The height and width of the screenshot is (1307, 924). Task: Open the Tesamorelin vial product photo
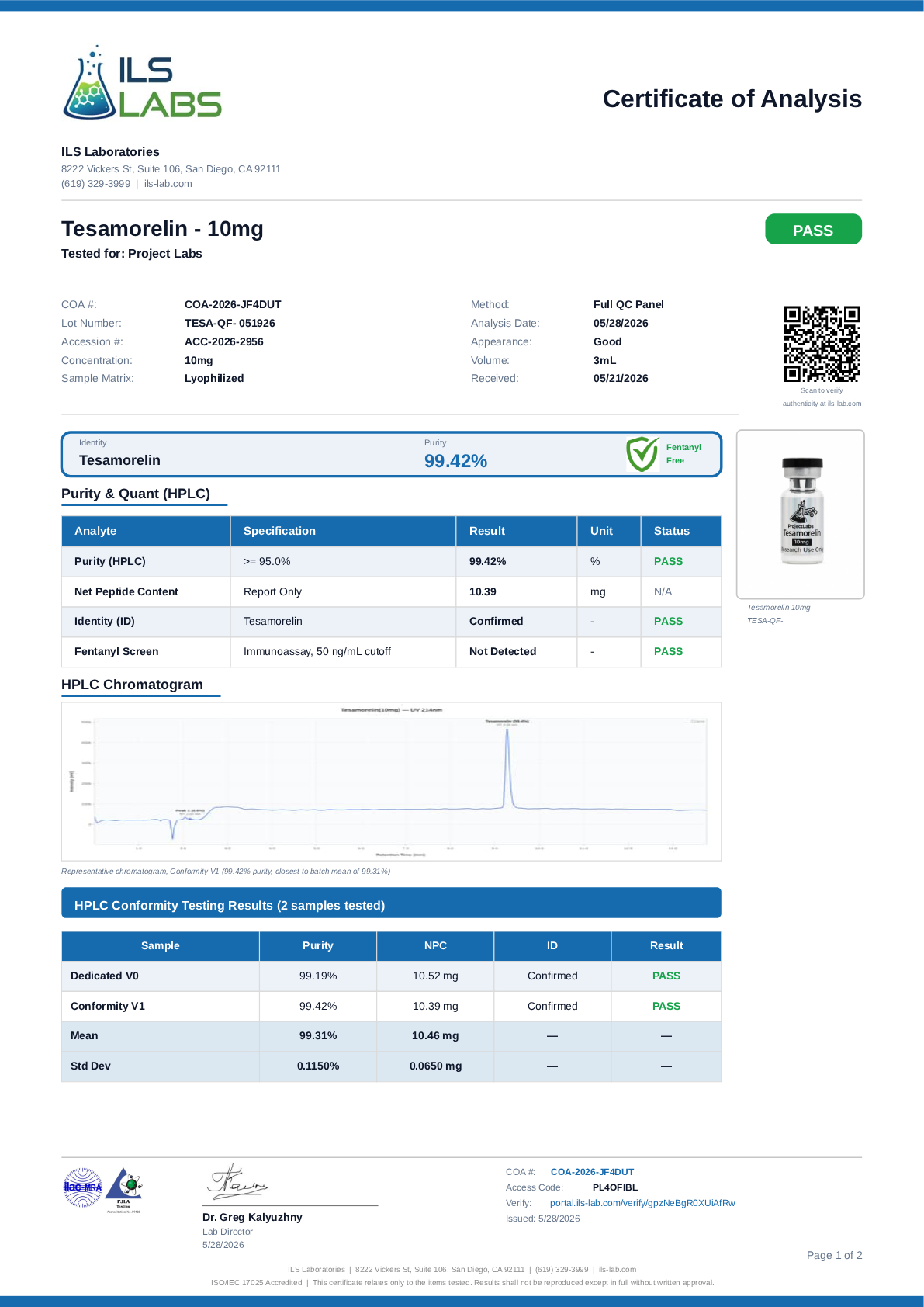coord(801,514)
